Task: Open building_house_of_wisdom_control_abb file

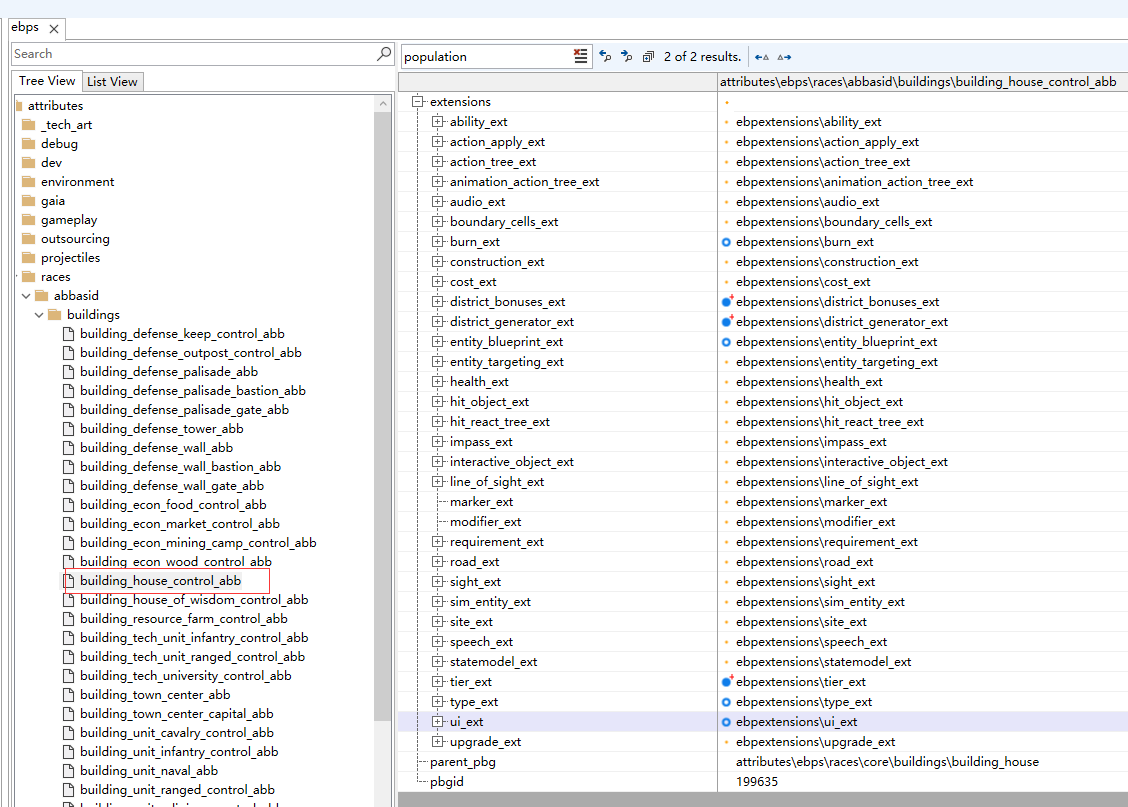Action: 193,600
